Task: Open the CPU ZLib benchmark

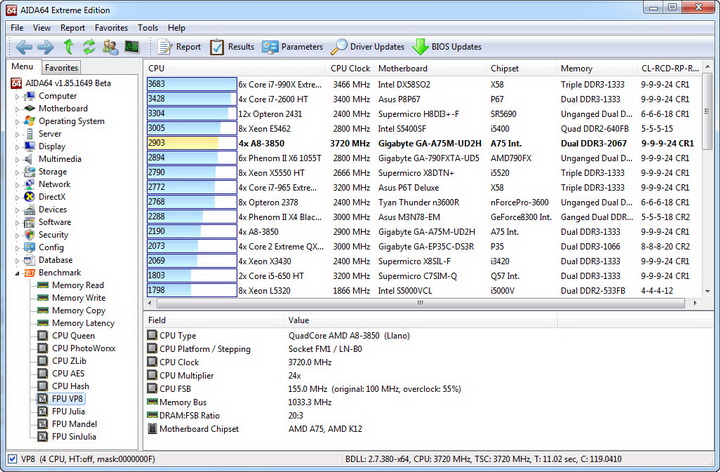Action: [x=69, y=361]
